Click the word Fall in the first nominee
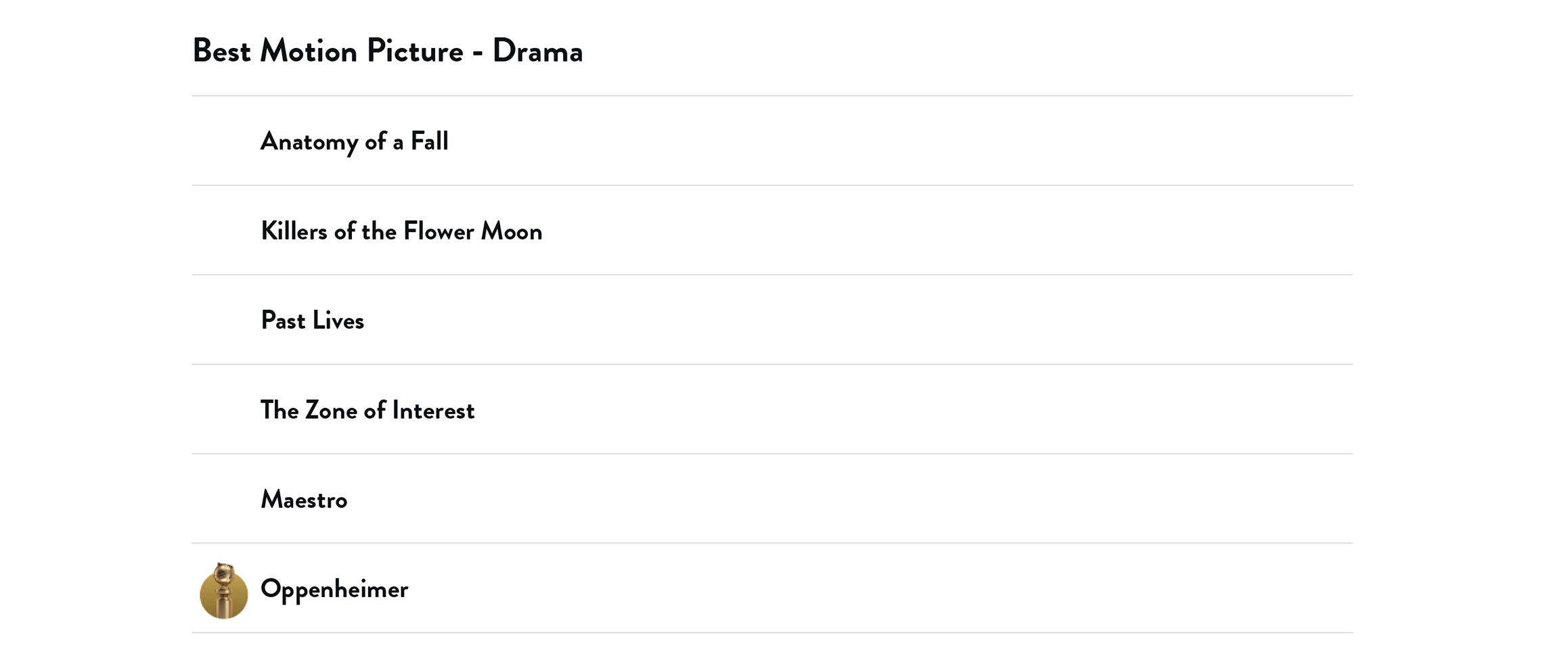 click(429, 141)
